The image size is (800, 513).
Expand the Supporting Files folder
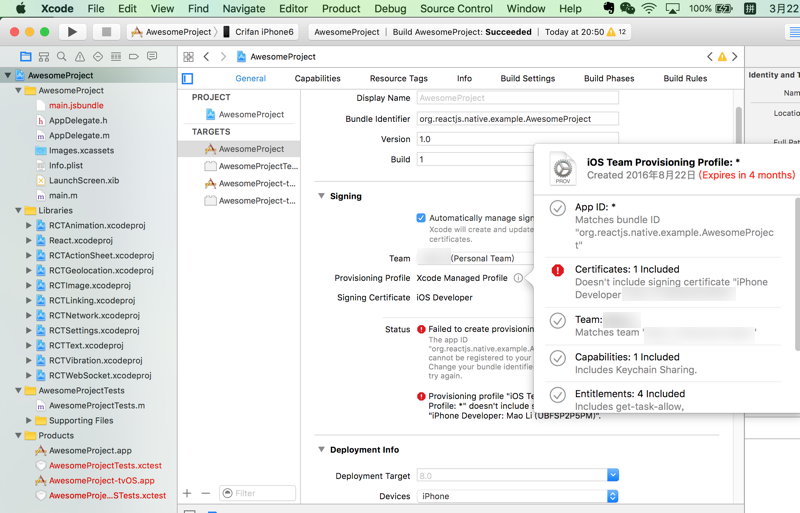(x=29, y=421)
